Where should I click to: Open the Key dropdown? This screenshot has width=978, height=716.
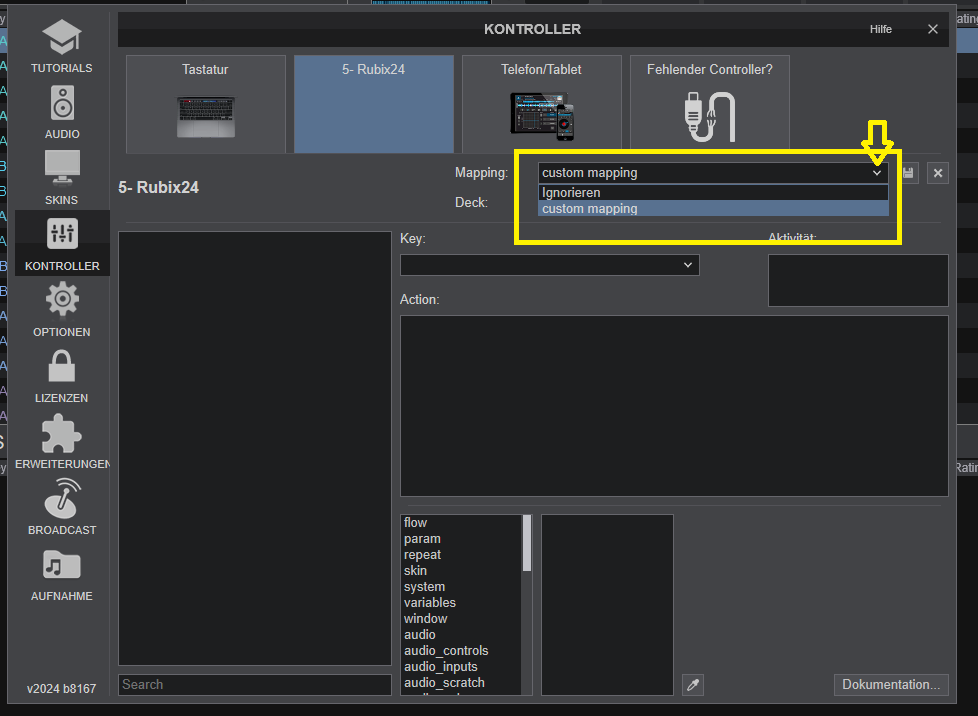point(550,265)
